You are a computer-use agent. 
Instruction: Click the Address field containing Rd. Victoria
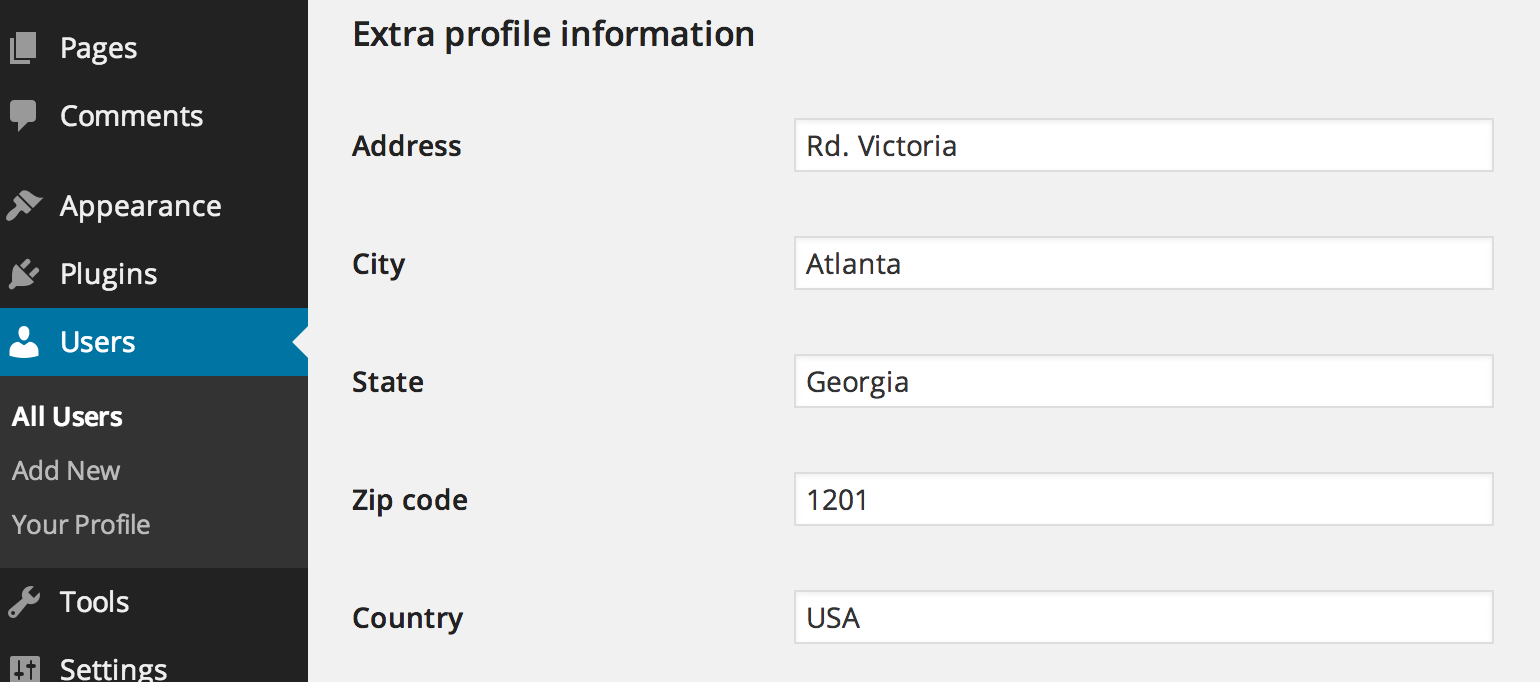click(x=1143, y=146)
